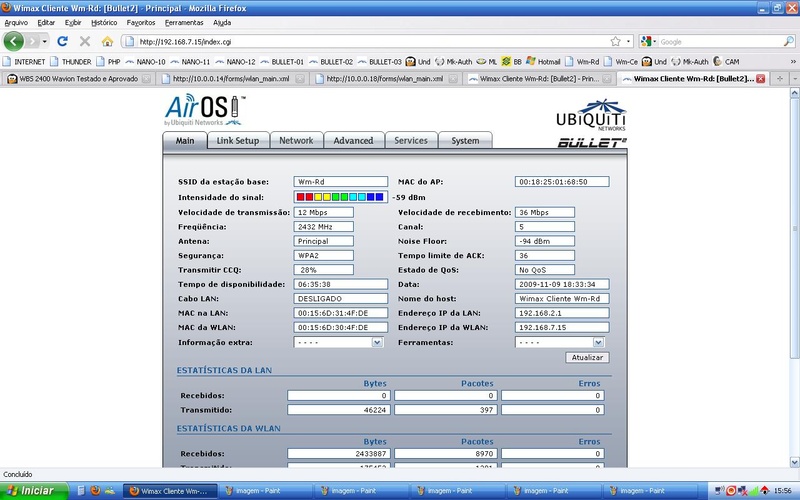Screen dimensions: 800x500
Task: Switch to 10.0.0.18 wlan_main browser tab
Action: (385, 79)
